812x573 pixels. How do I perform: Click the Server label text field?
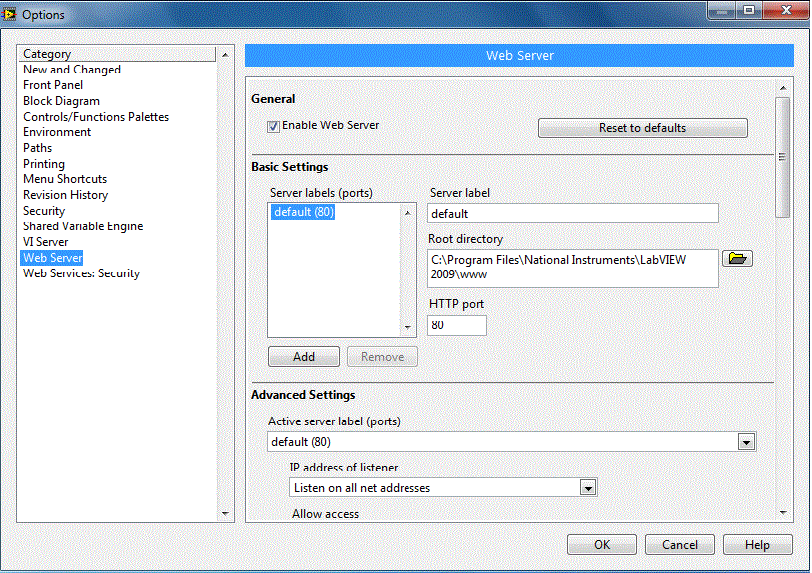[x=572, y=213]
